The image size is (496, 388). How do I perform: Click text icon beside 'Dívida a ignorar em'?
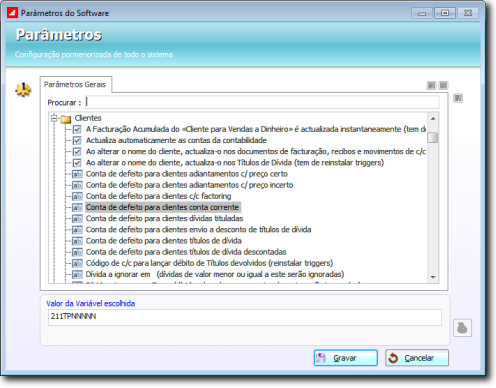(77, 274)
